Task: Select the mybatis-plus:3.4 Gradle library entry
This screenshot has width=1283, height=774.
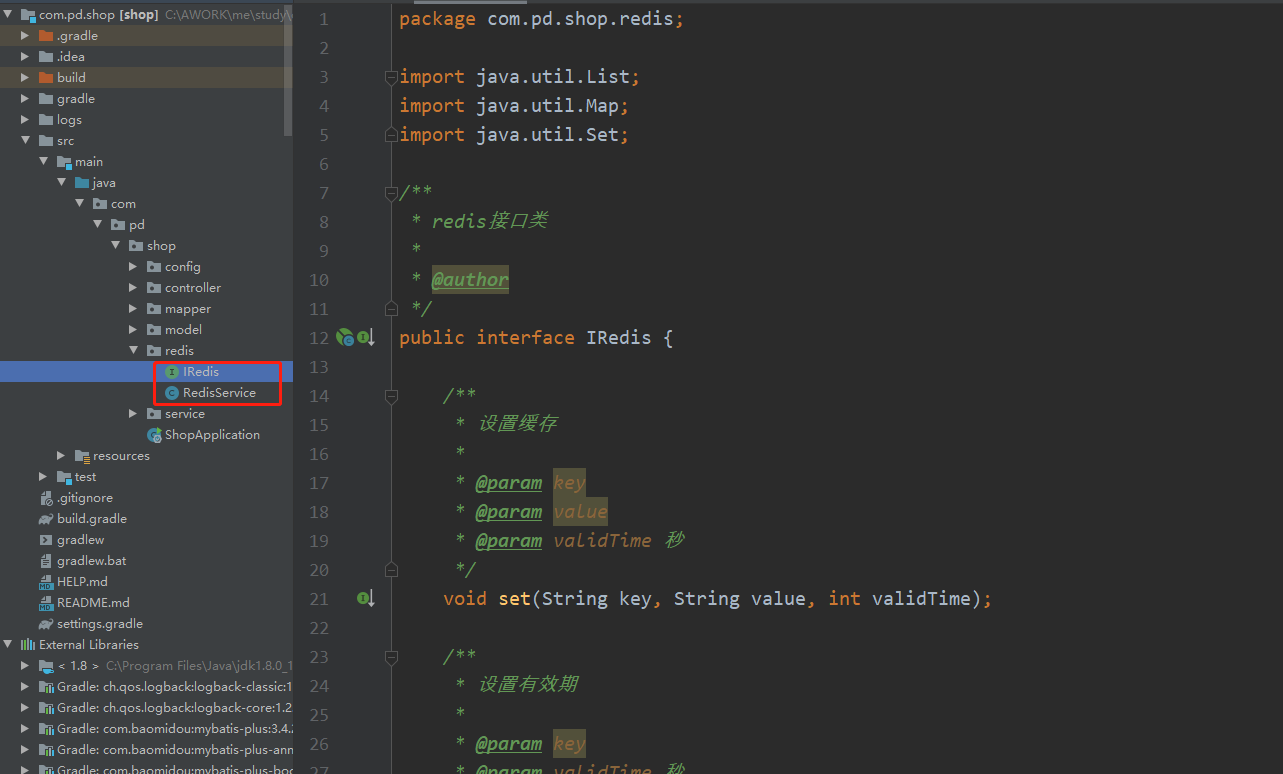Action: pos(174,729)
